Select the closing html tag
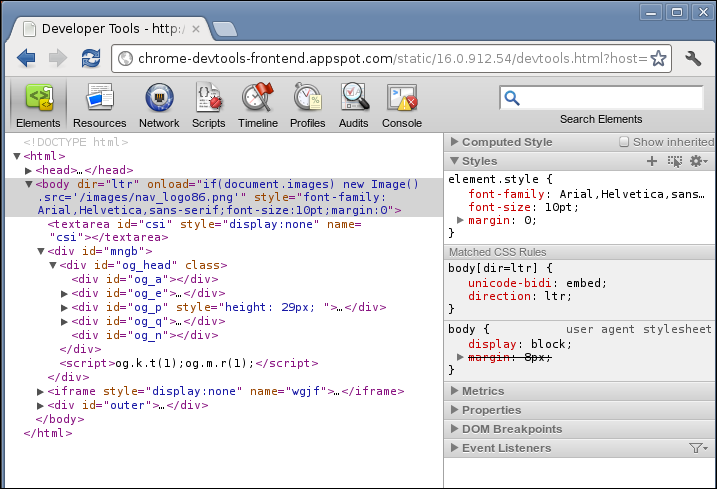This screenshot has width=717, height=489. 48,433
